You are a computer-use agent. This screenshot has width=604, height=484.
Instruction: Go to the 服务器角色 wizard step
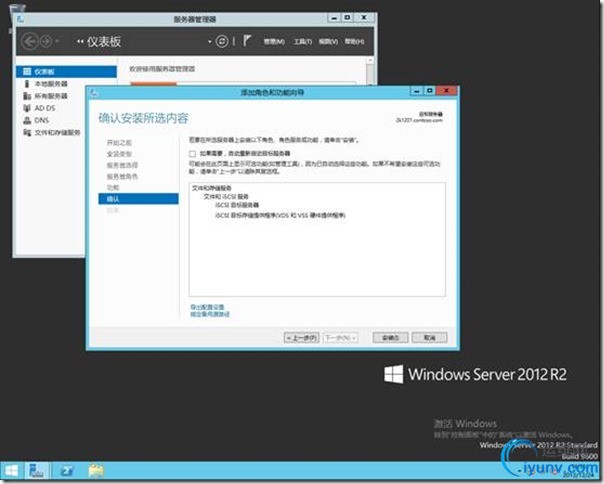click(x=122, y=176)
